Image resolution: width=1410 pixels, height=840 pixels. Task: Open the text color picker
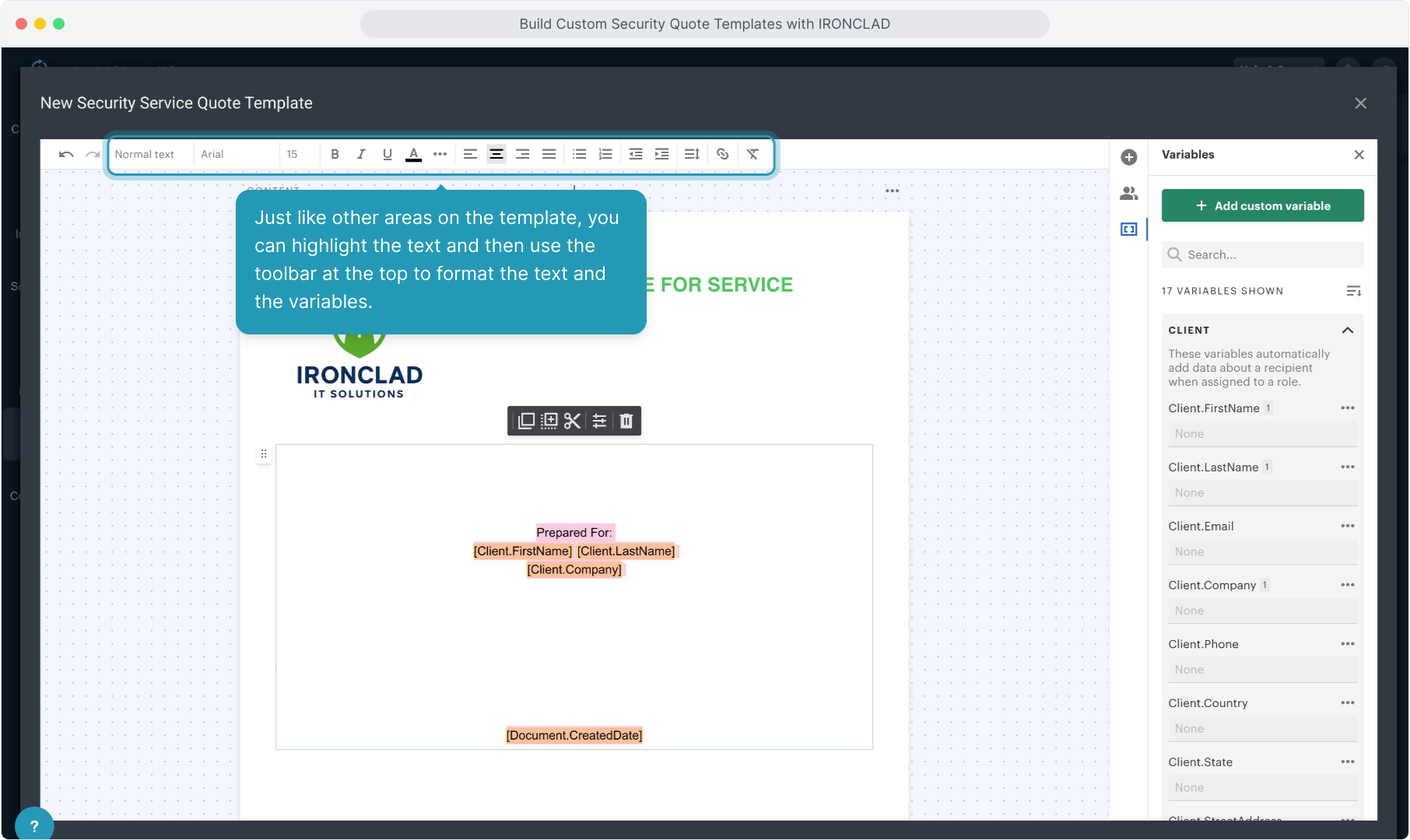tap(414, 154)
